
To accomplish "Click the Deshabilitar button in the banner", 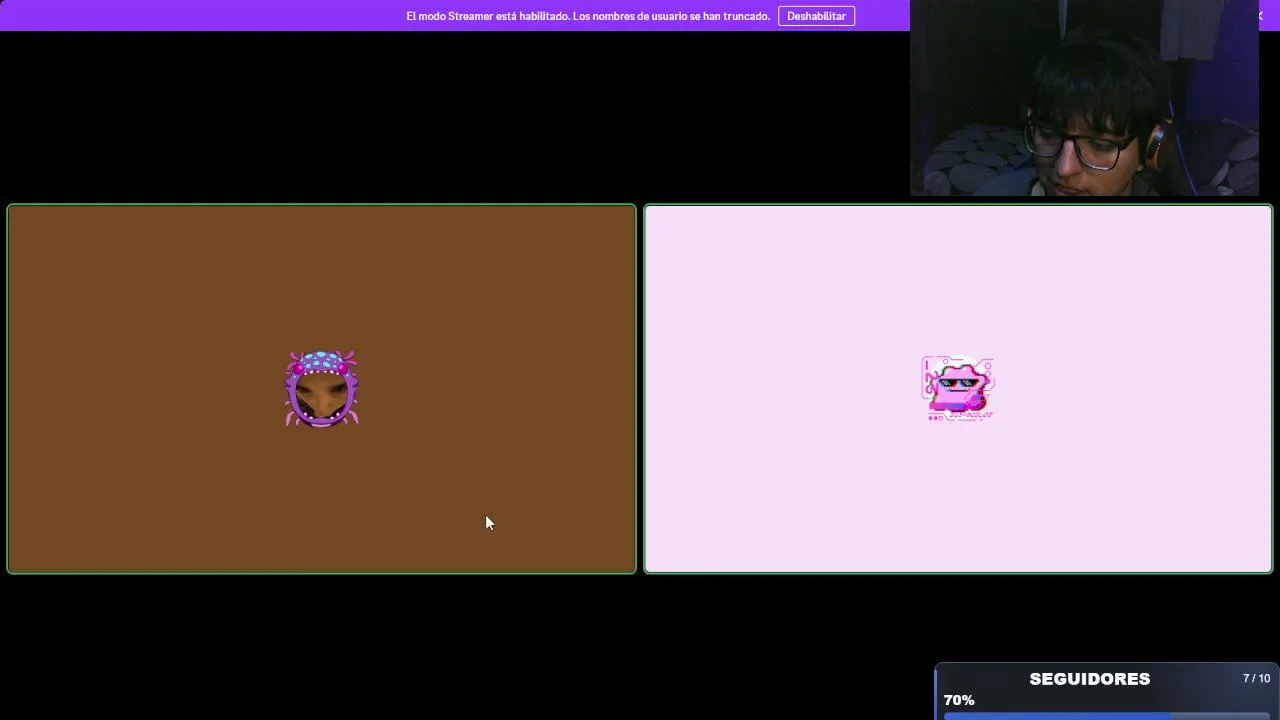I will [x=816, y=16].
